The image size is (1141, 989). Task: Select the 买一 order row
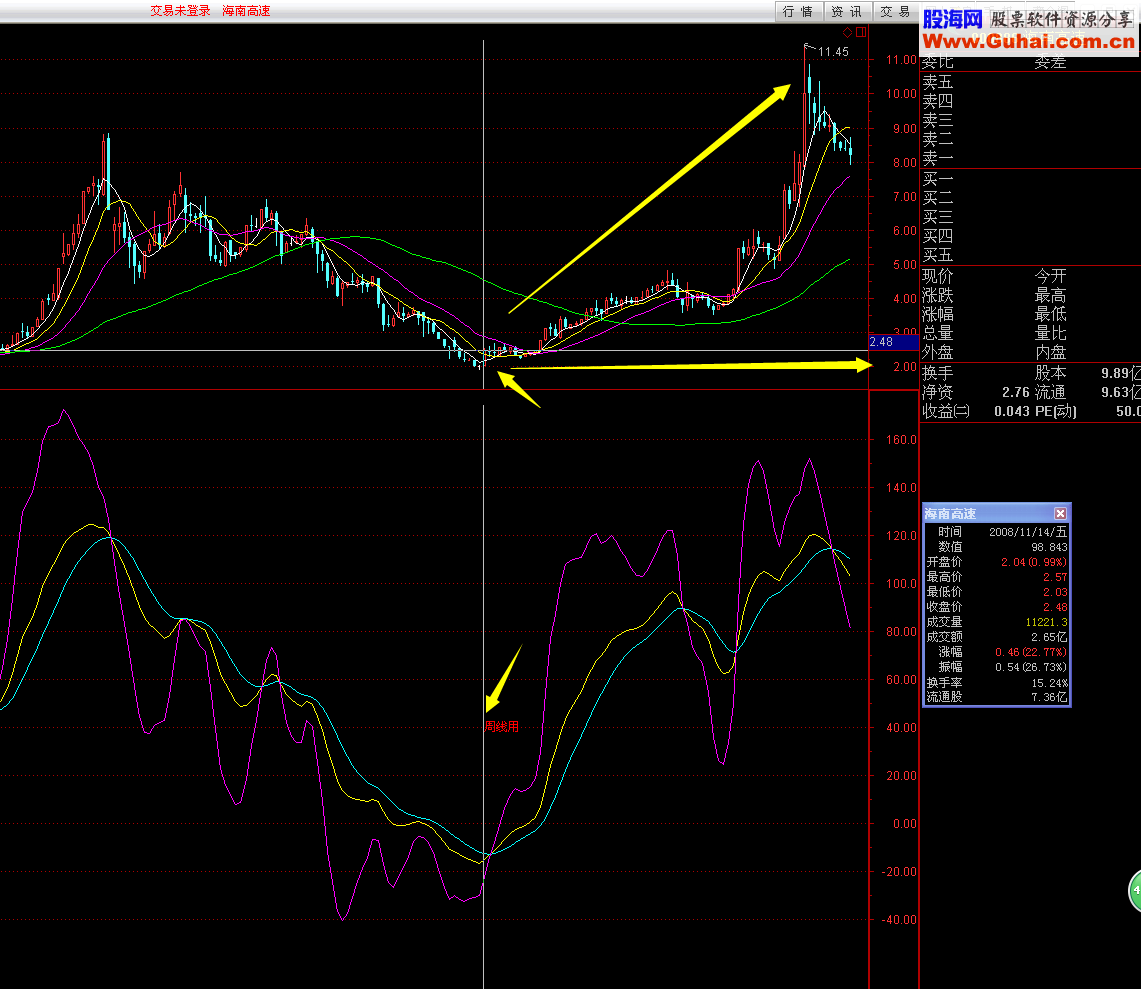(x=1030, y=179)
